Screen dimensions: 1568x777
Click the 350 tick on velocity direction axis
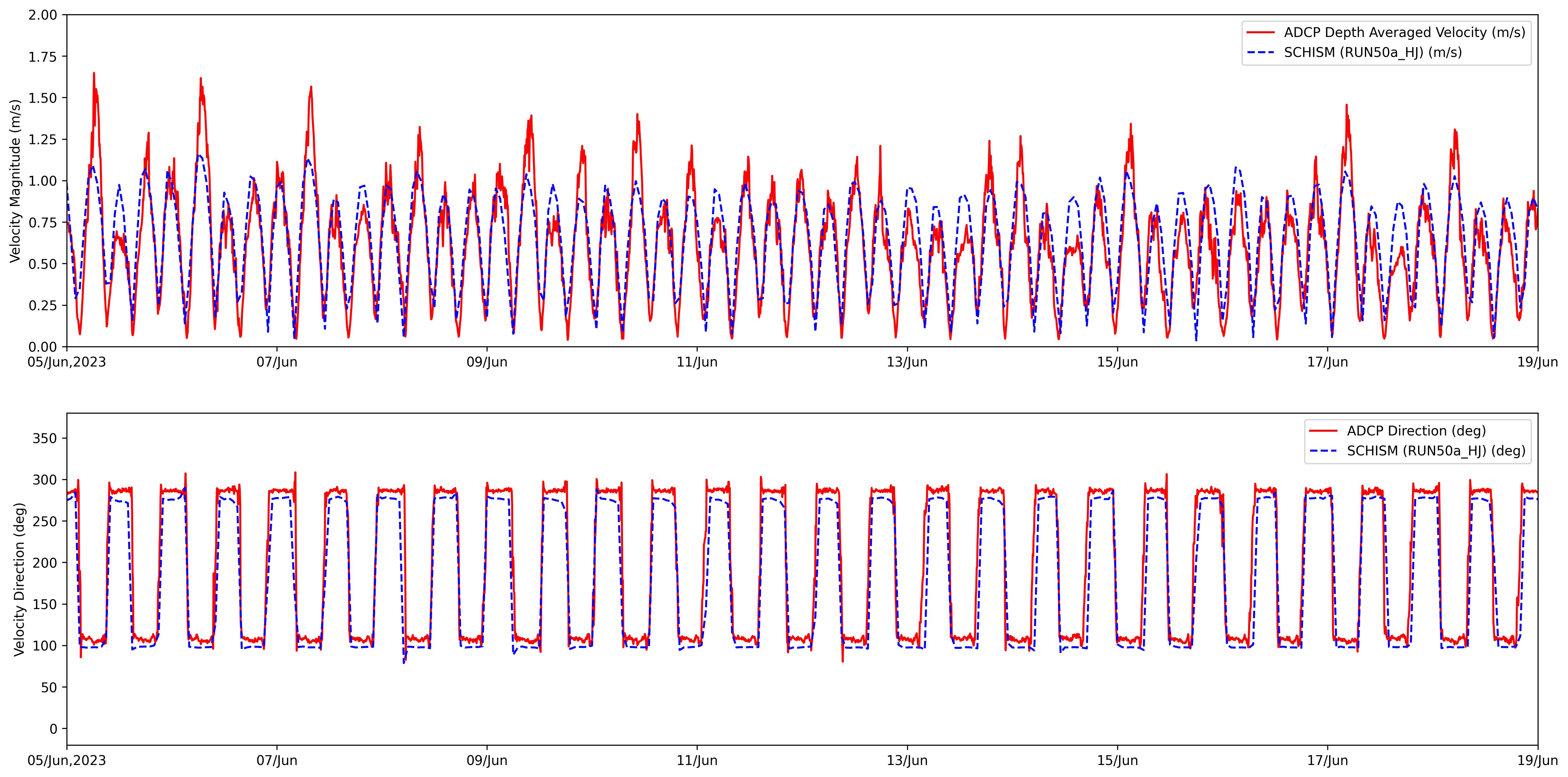click(x=44, y=438)
